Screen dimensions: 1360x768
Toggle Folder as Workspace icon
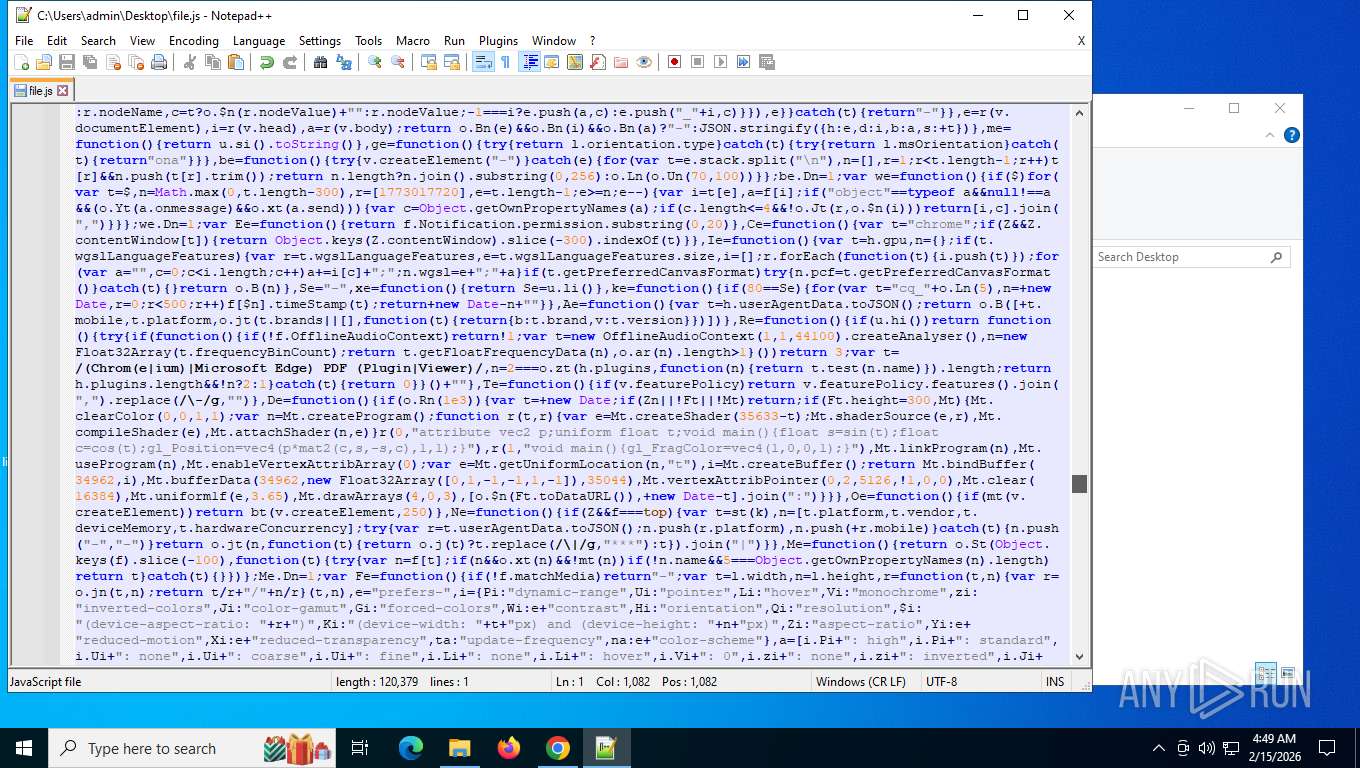621,62
